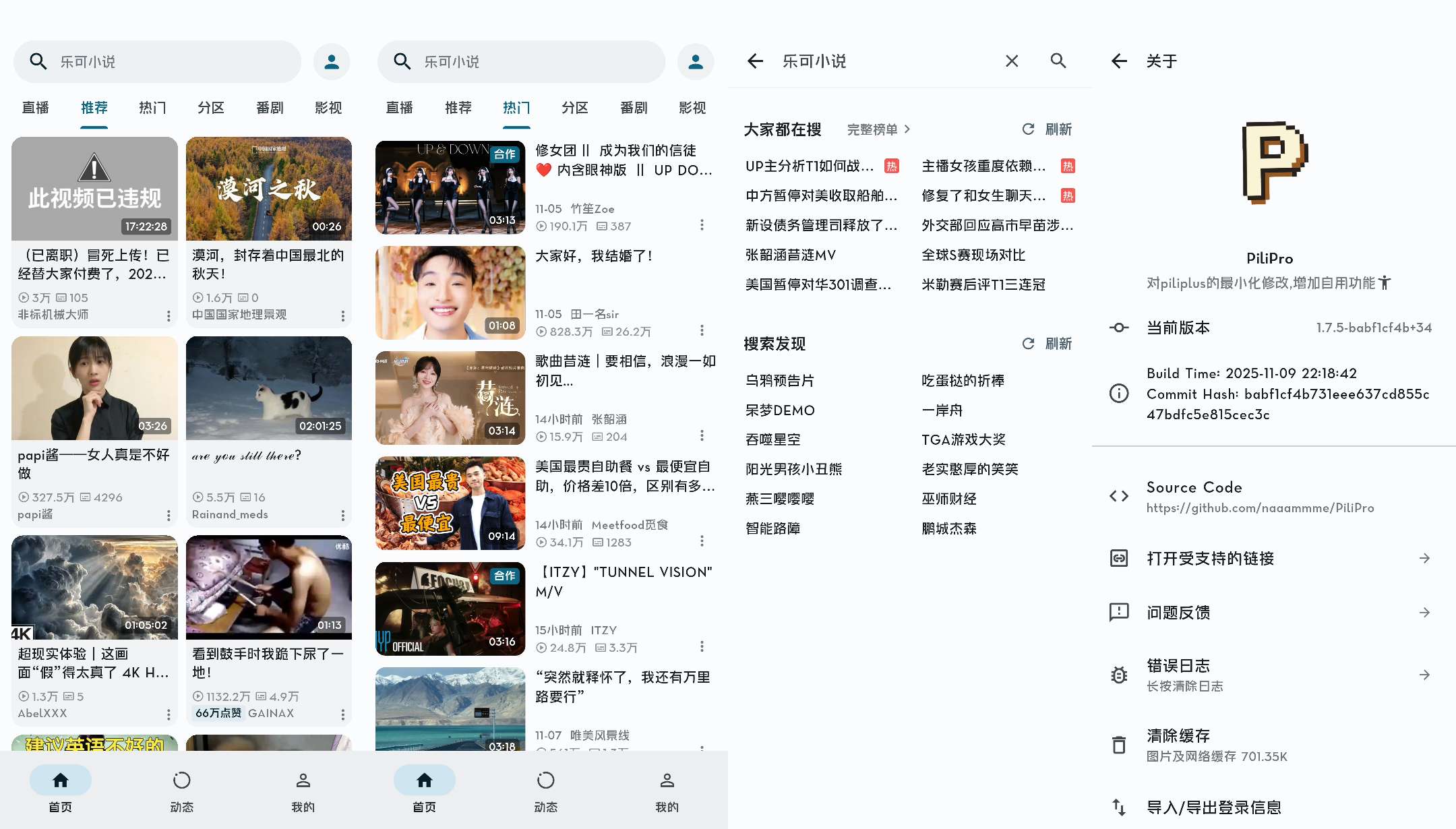Select the hot search term 张韶涵昔涟MV
This screenshot has width=1456, height=829.
(789, 255)
